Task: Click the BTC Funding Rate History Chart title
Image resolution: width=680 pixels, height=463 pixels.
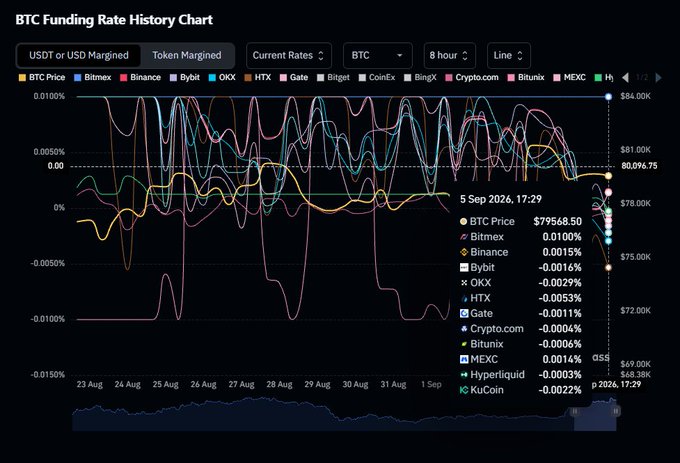Action: 114,20
